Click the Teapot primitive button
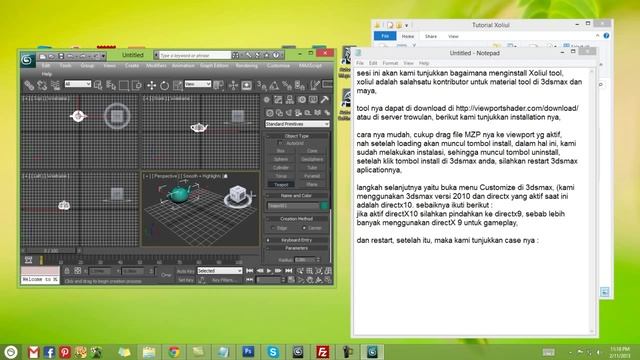 pos(281,184)
